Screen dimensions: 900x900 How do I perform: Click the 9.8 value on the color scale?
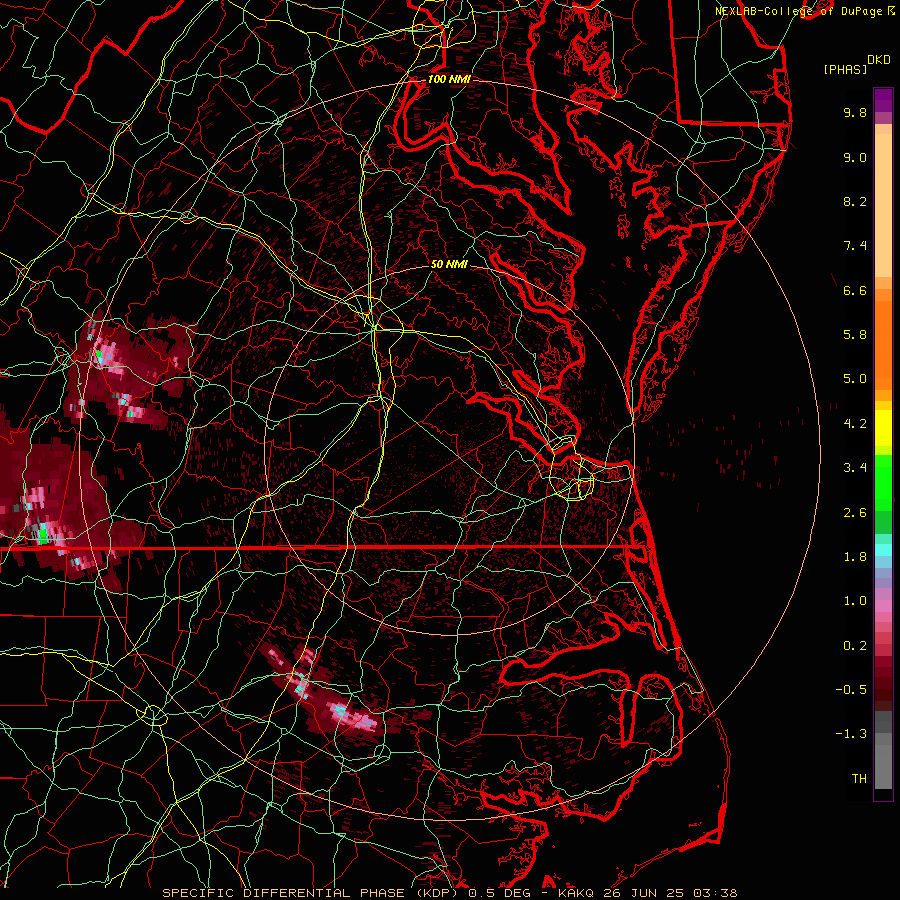coord(855,113)
